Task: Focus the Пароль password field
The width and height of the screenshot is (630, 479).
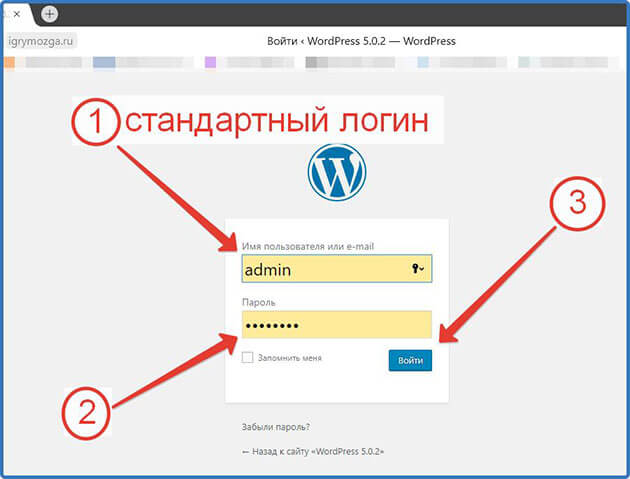Action: point(337,325)
